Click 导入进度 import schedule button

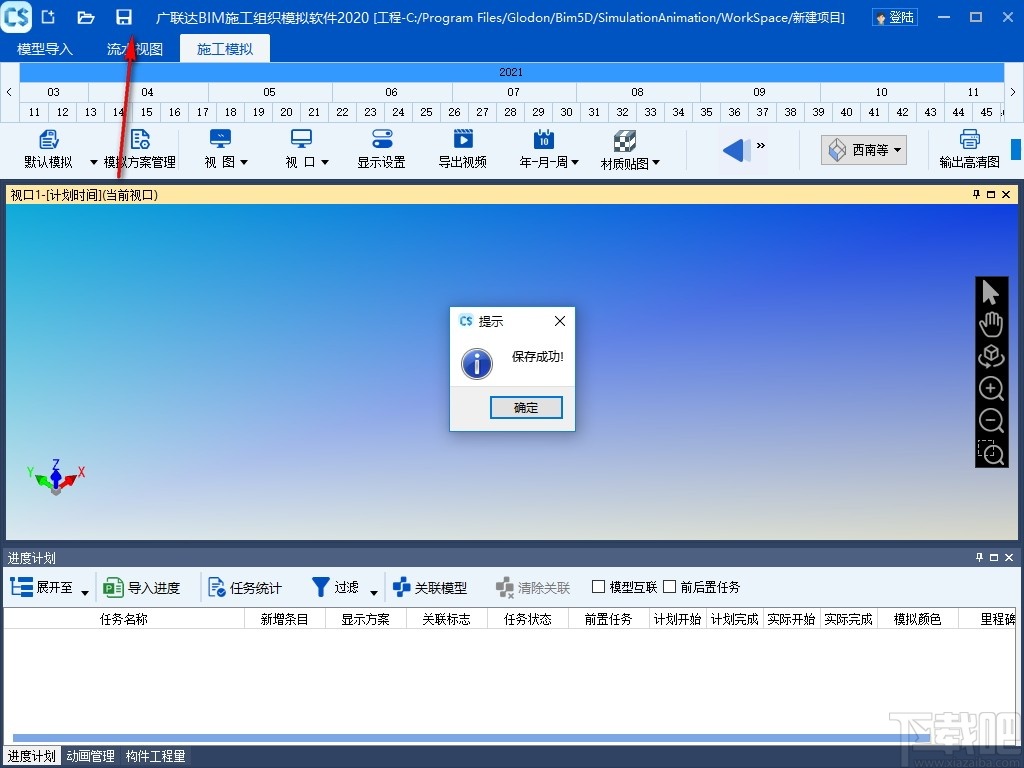click(141, 588)
